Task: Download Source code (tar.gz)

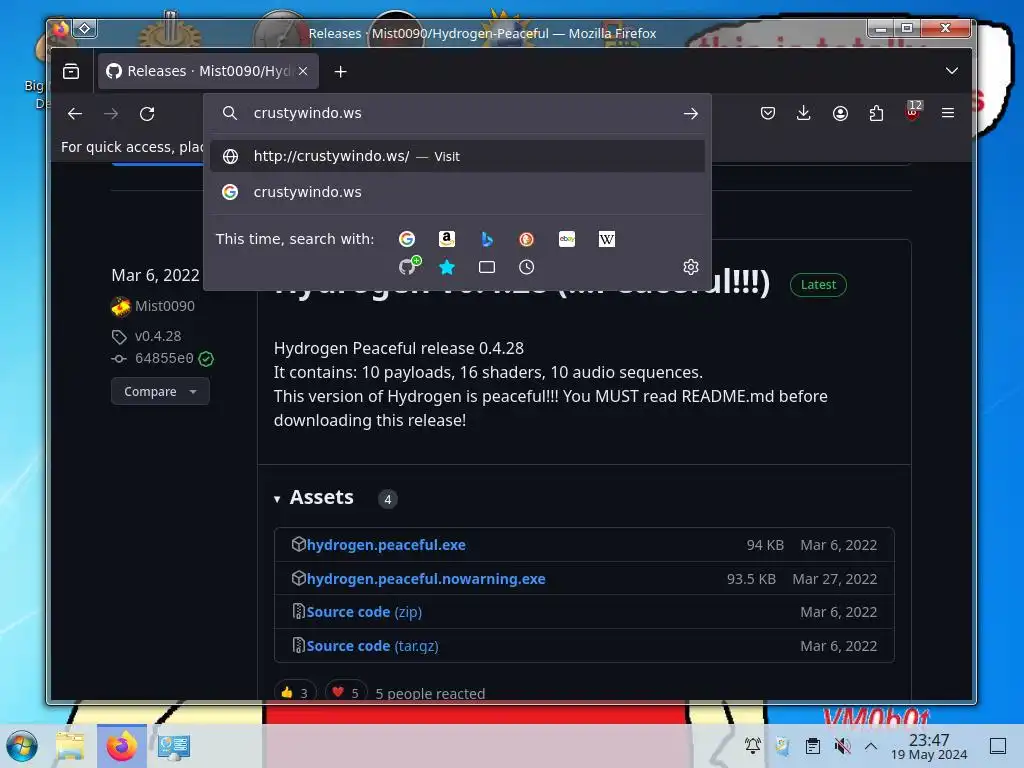Action: coord(372,646)
